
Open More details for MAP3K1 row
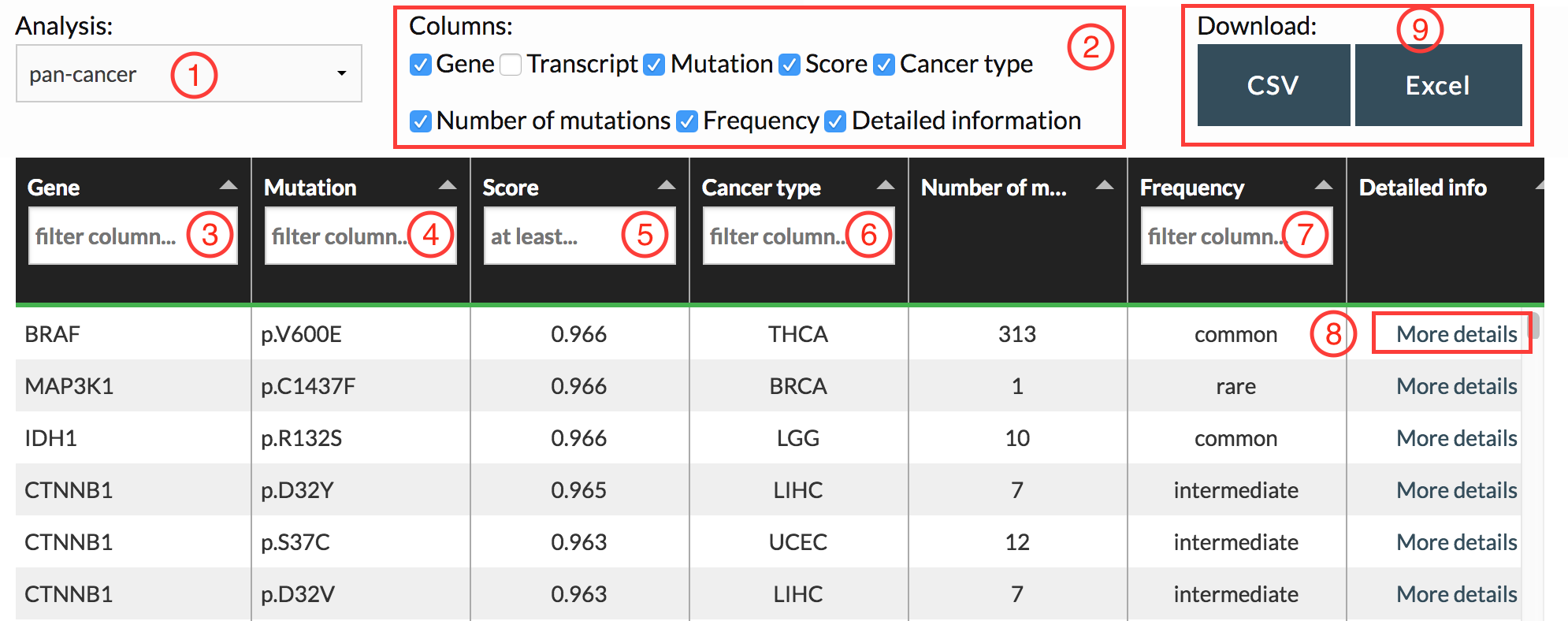pos(1456,386)
